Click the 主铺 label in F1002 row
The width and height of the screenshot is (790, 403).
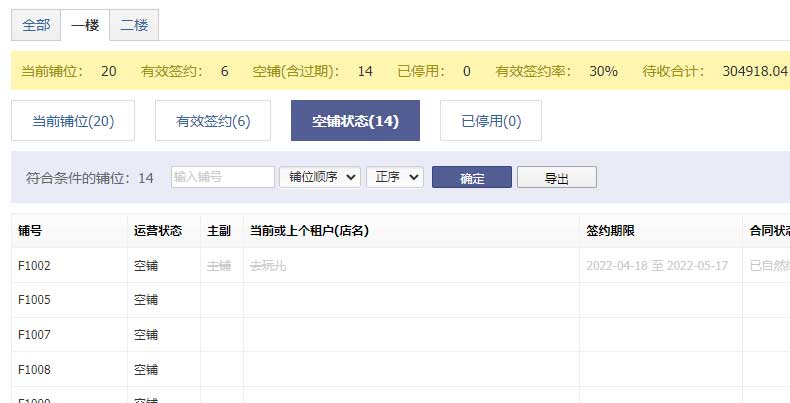coord(219,265)
